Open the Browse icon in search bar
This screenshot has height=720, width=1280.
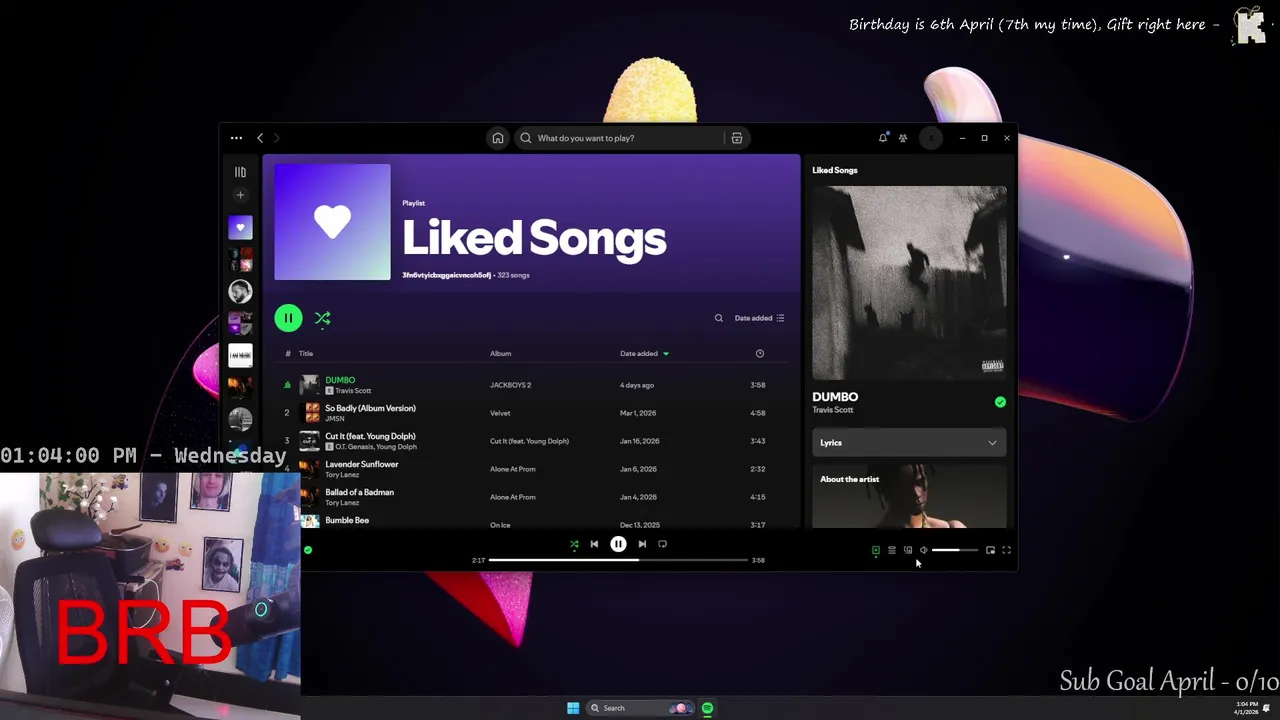click(737, 138)
